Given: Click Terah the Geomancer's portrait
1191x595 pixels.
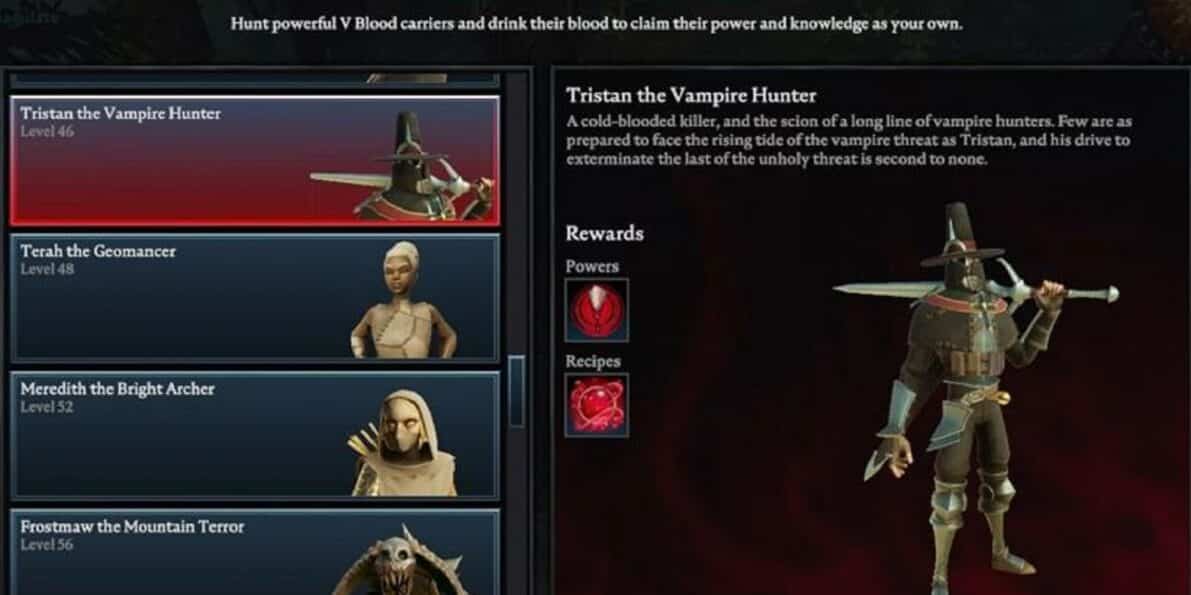Looking at the screenshot, I should [x=403, y=300].
